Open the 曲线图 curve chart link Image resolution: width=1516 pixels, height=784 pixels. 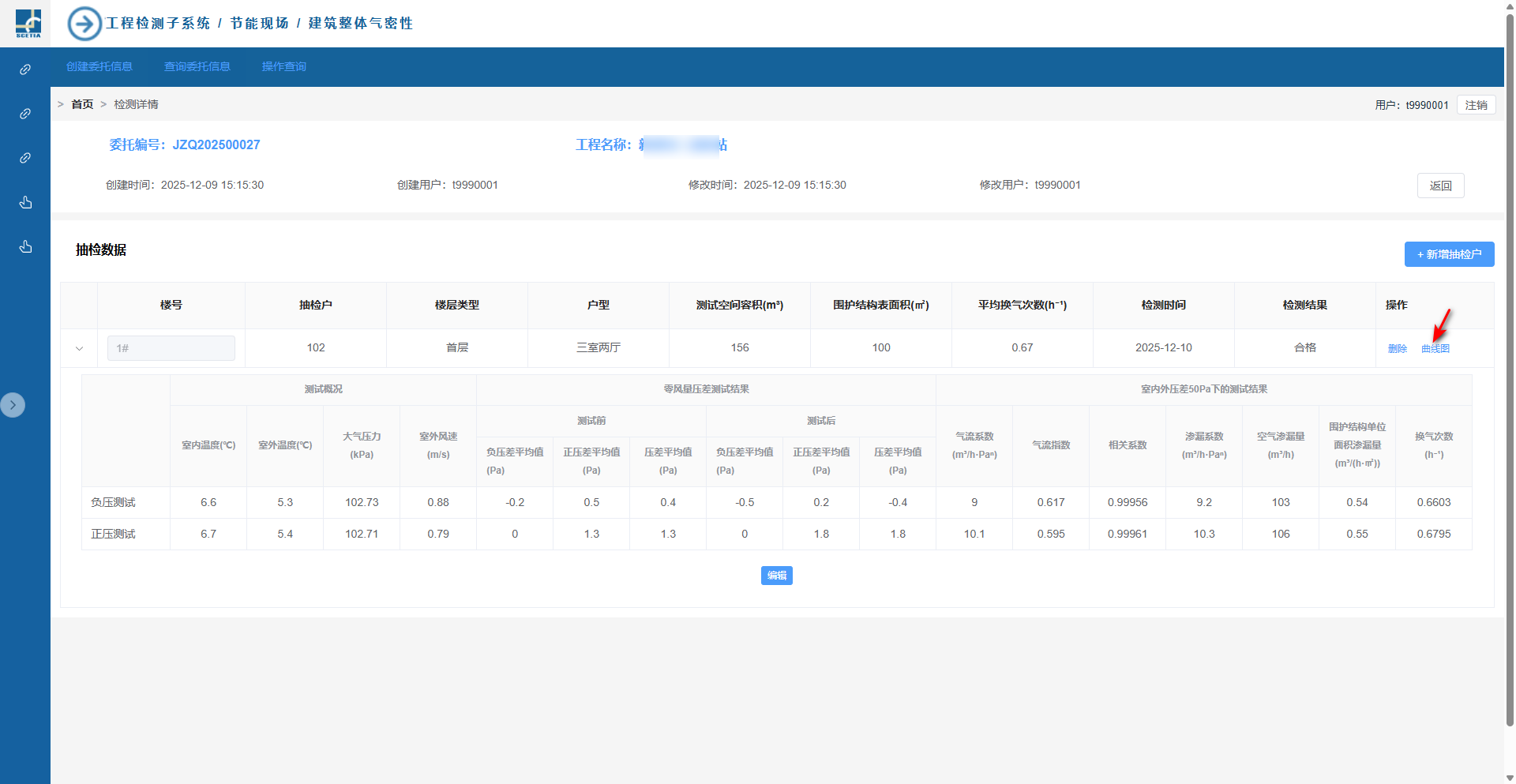(1435, 349)
